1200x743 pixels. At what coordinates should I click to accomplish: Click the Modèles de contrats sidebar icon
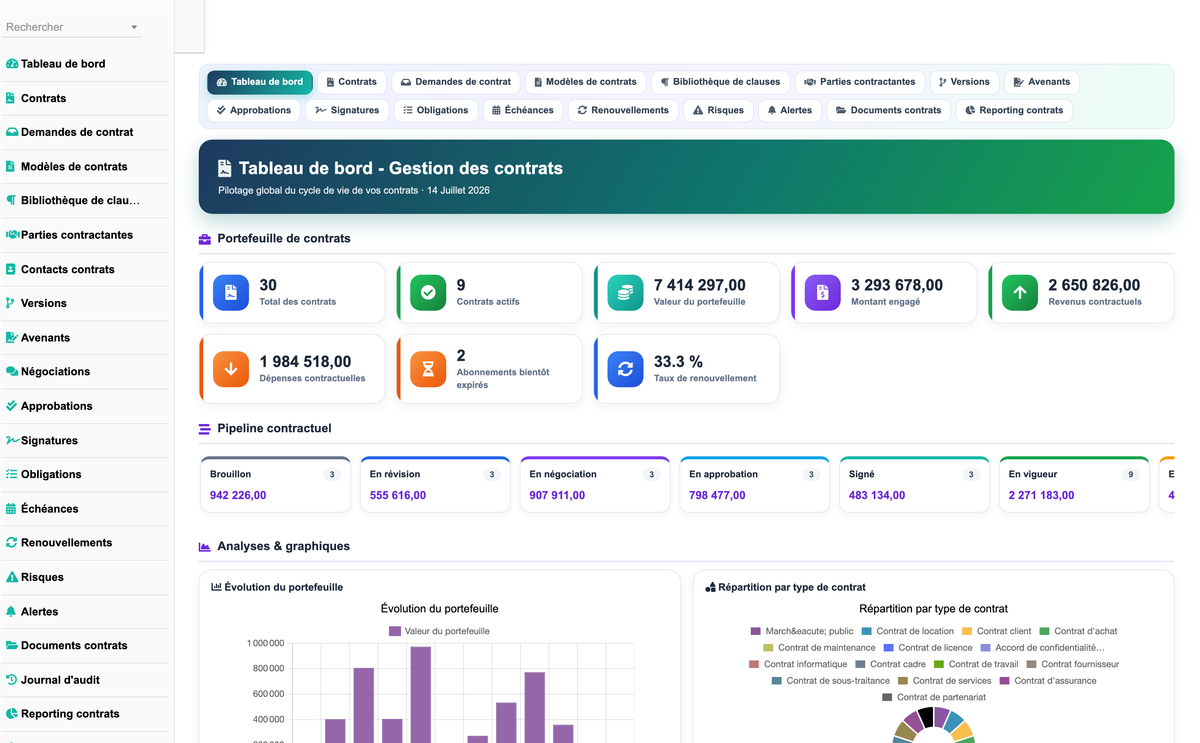click(x=11, y=167)
